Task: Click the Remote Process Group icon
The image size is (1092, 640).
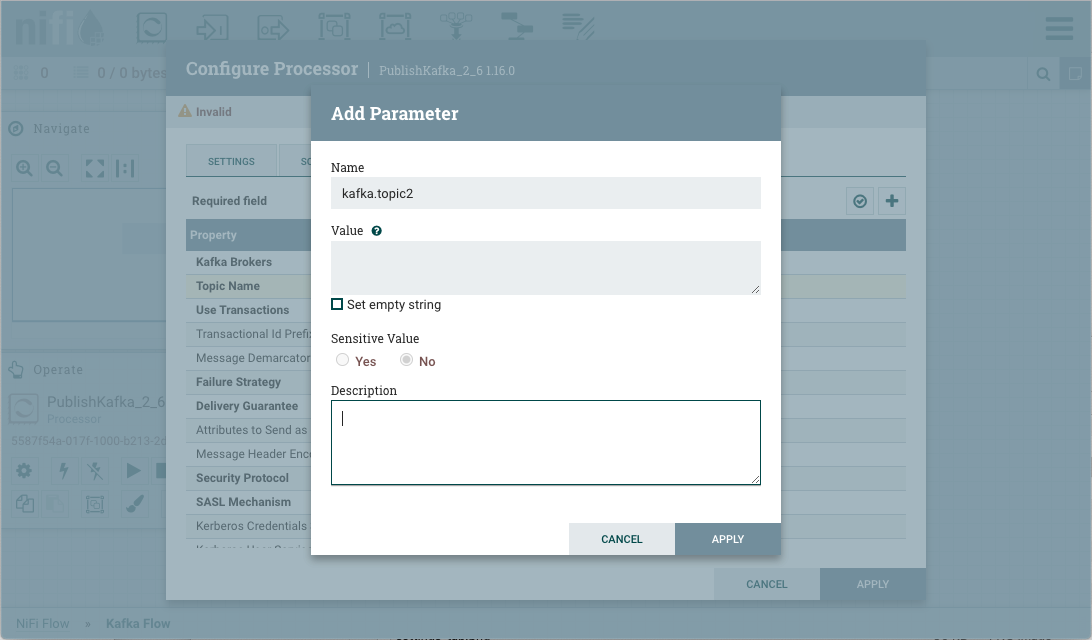Action: [395, 28]
